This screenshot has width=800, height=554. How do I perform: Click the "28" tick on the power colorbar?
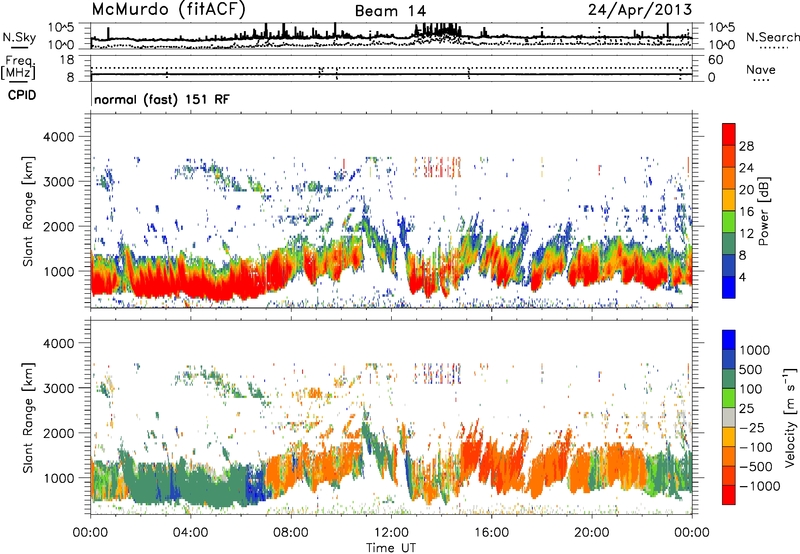(746, 146)
